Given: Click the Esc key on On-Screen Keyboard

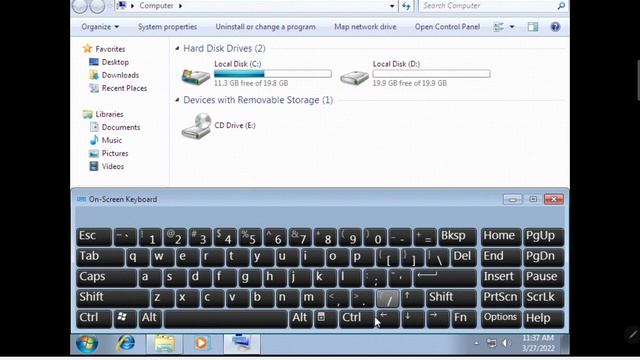Looking at the screenshot, I should point(94,237).
